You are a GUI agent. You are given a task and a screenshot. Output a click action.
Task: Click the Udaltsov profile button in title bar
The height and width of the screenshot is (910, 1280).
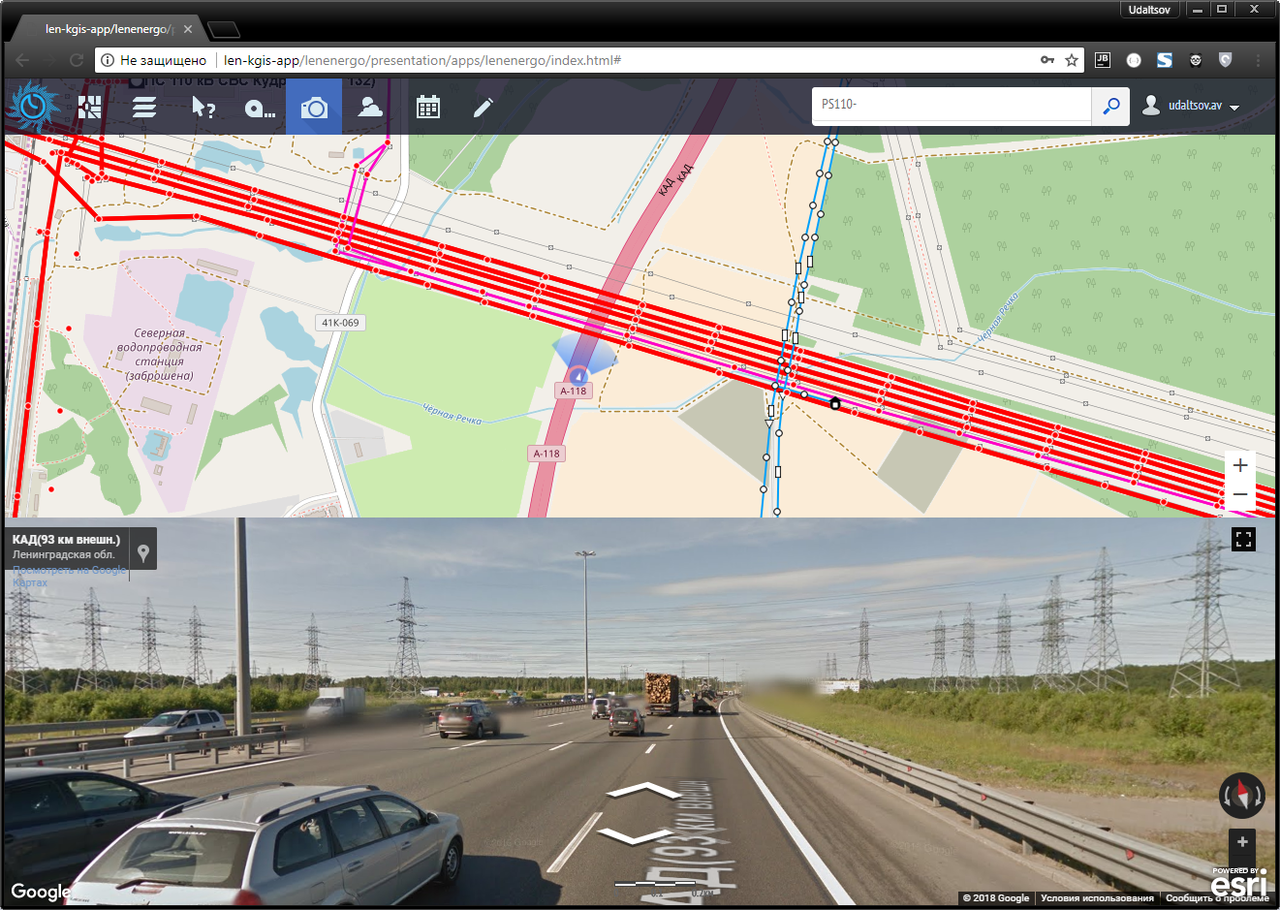[x=1151, y=8]
